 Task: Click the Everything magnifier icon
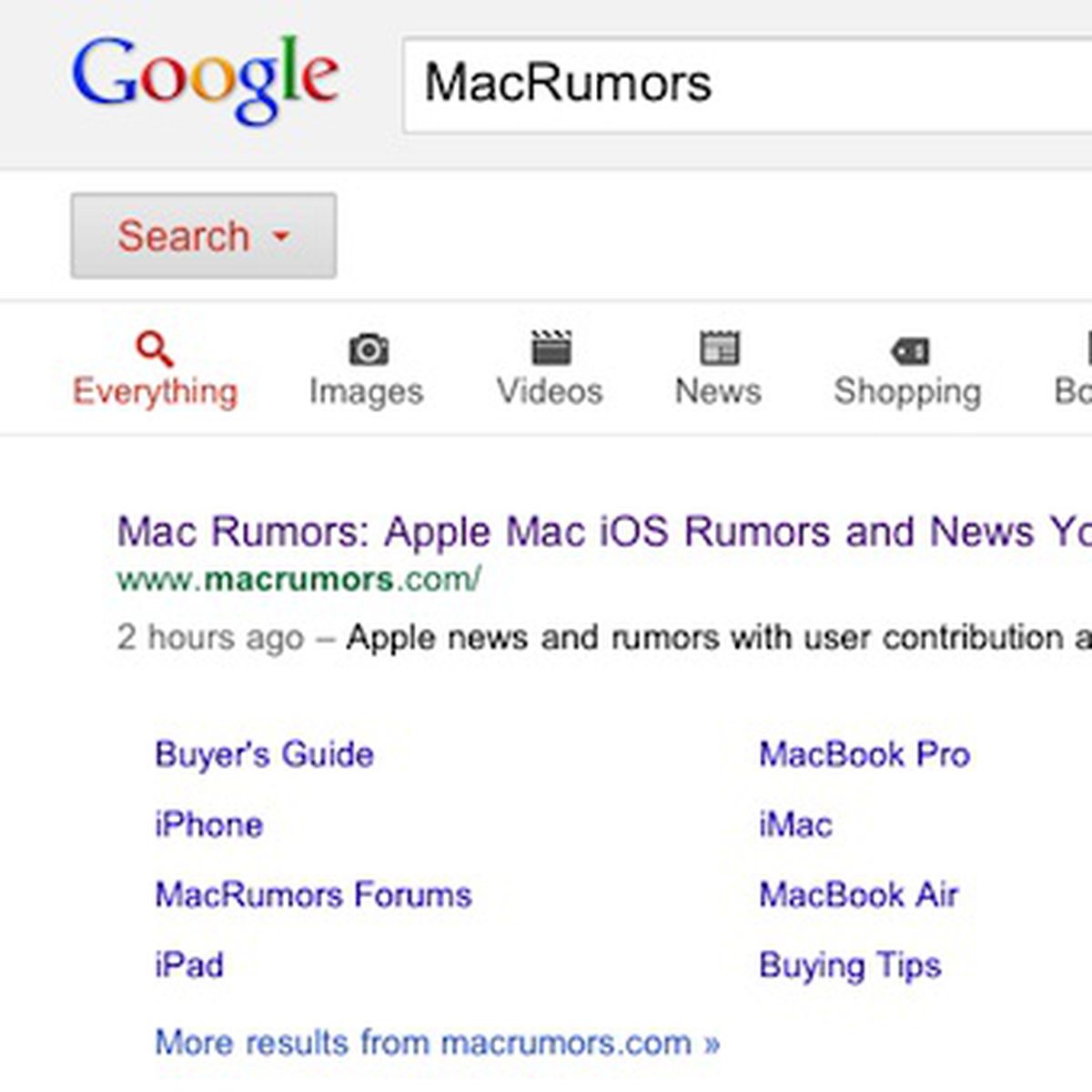click(154, 349)
